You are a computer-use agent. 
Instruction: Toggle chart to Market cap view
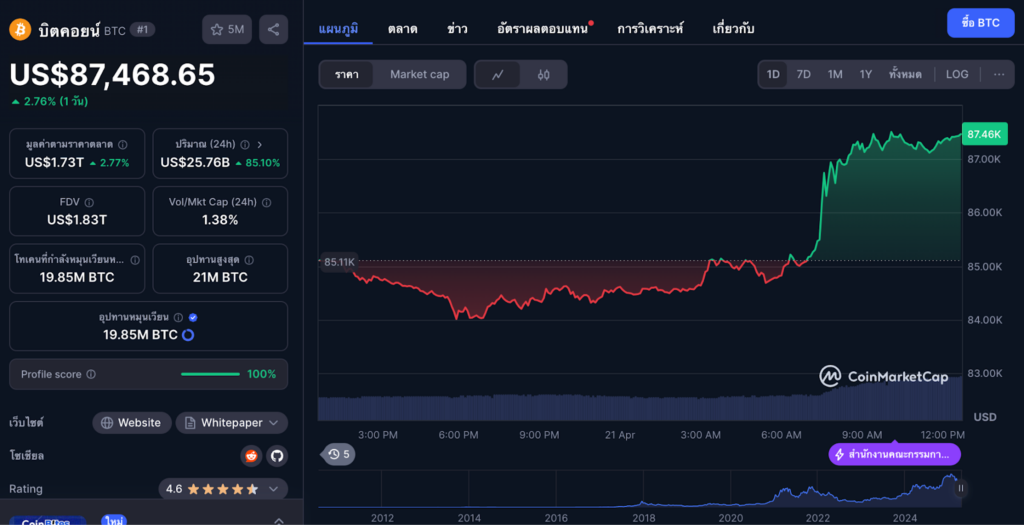(419, 75)
